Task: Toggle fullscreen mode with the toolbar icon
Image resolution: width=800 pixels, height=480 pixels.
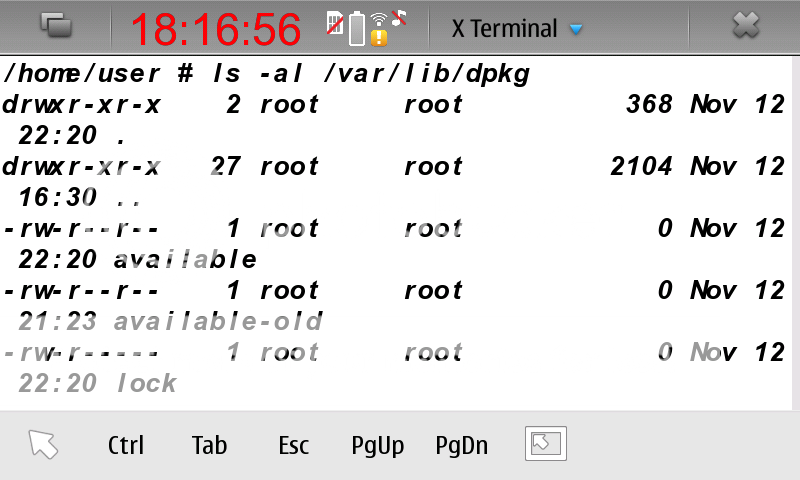Action: (x=546, y=444)
